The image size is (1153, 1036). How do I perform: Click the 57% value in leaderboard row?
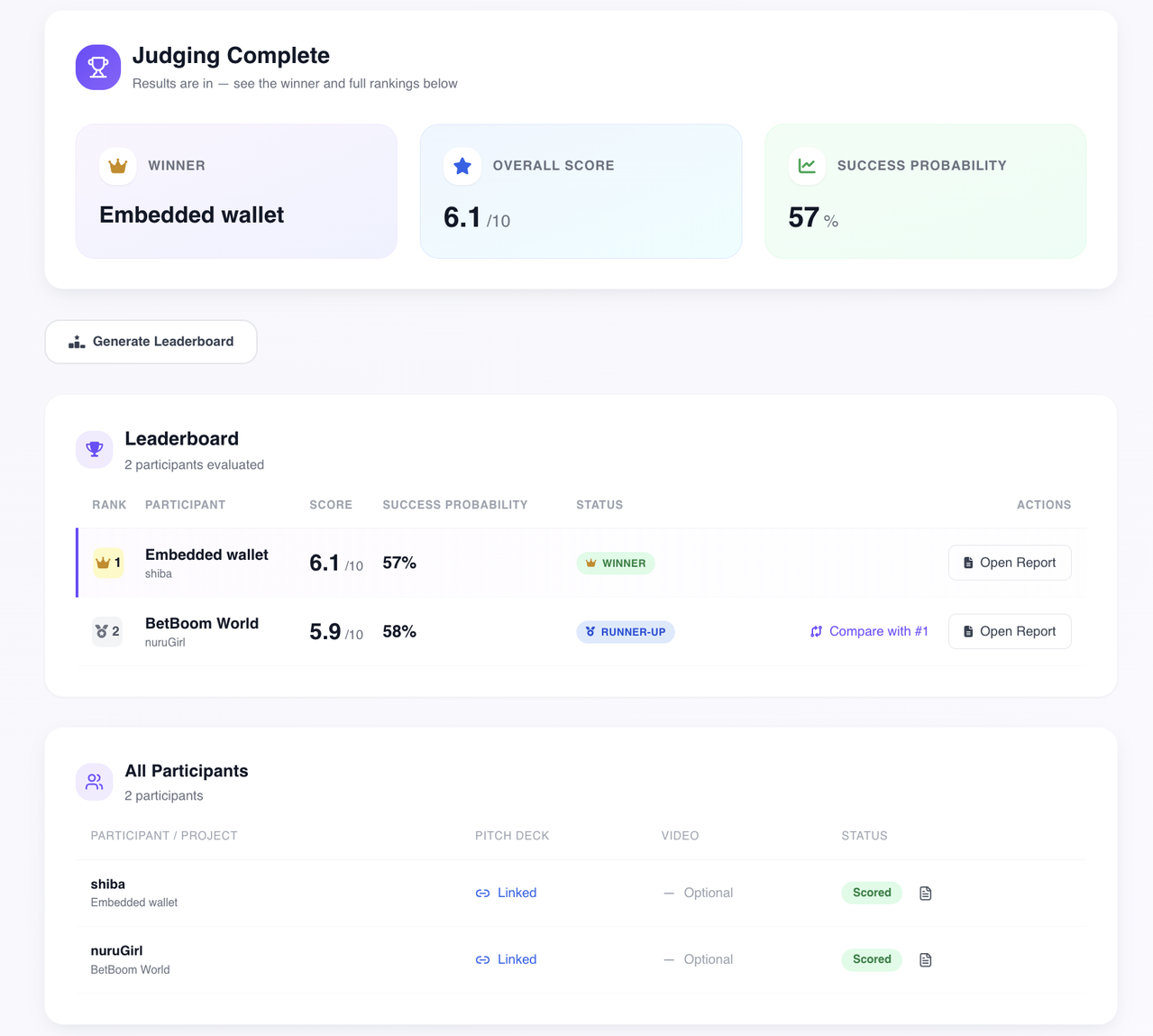(x=399, y=563)
